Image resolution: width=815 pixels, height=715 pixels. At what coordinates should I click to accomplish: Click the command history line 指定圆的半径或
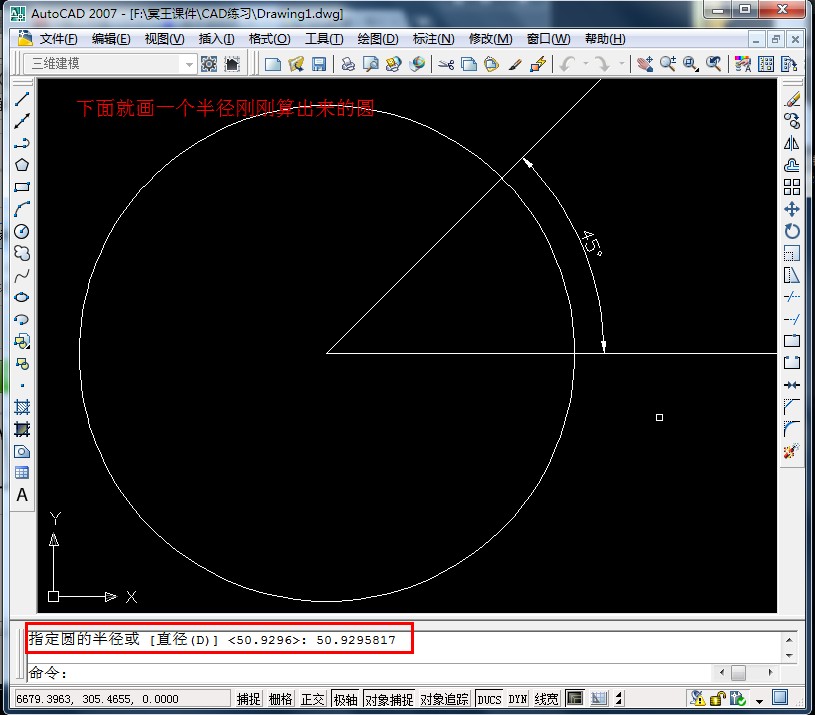[212, 639]
